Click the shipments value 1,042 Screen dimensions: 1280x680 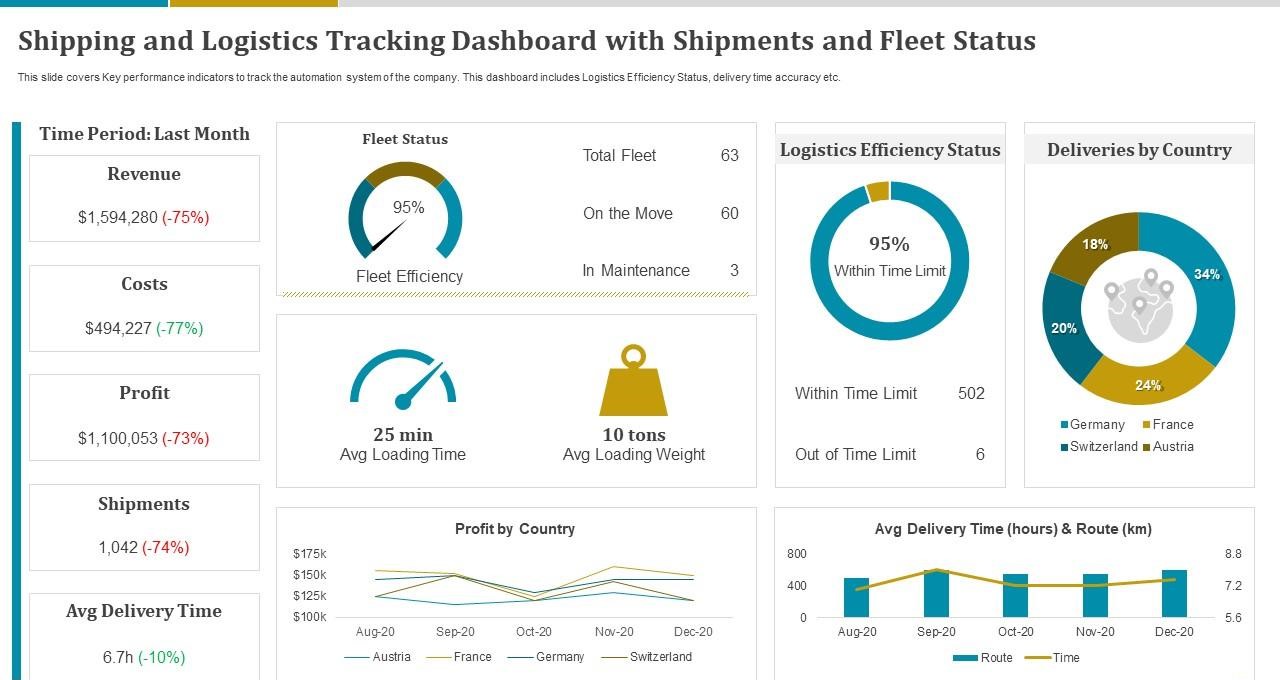(118, 547)
